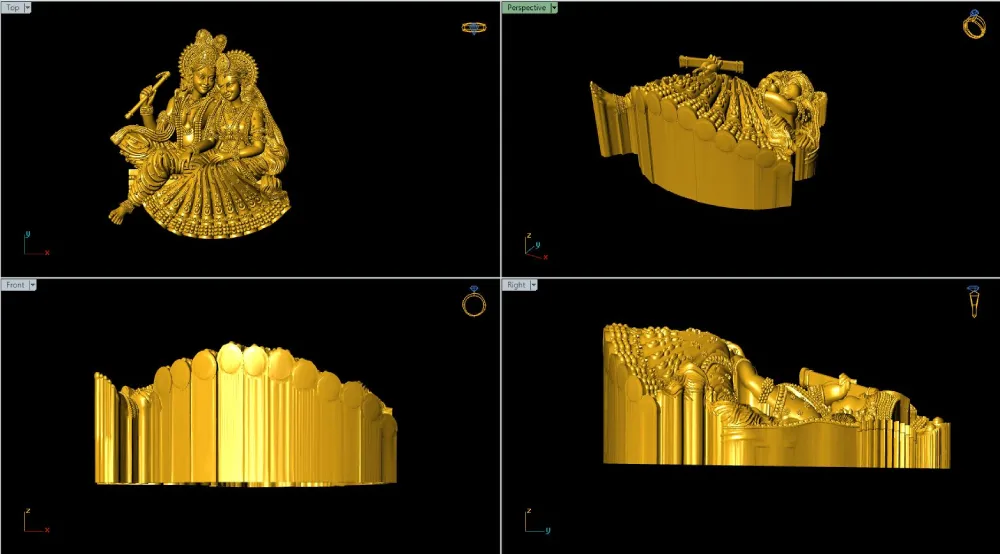
Task: Click the Top viewport label
Action: pos(12,8)
